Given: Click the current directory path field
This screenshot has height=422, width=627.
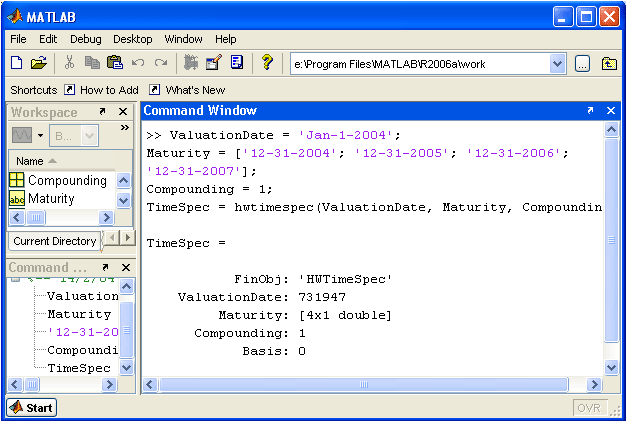Looking at the screenshot, I should click(420, 64).
